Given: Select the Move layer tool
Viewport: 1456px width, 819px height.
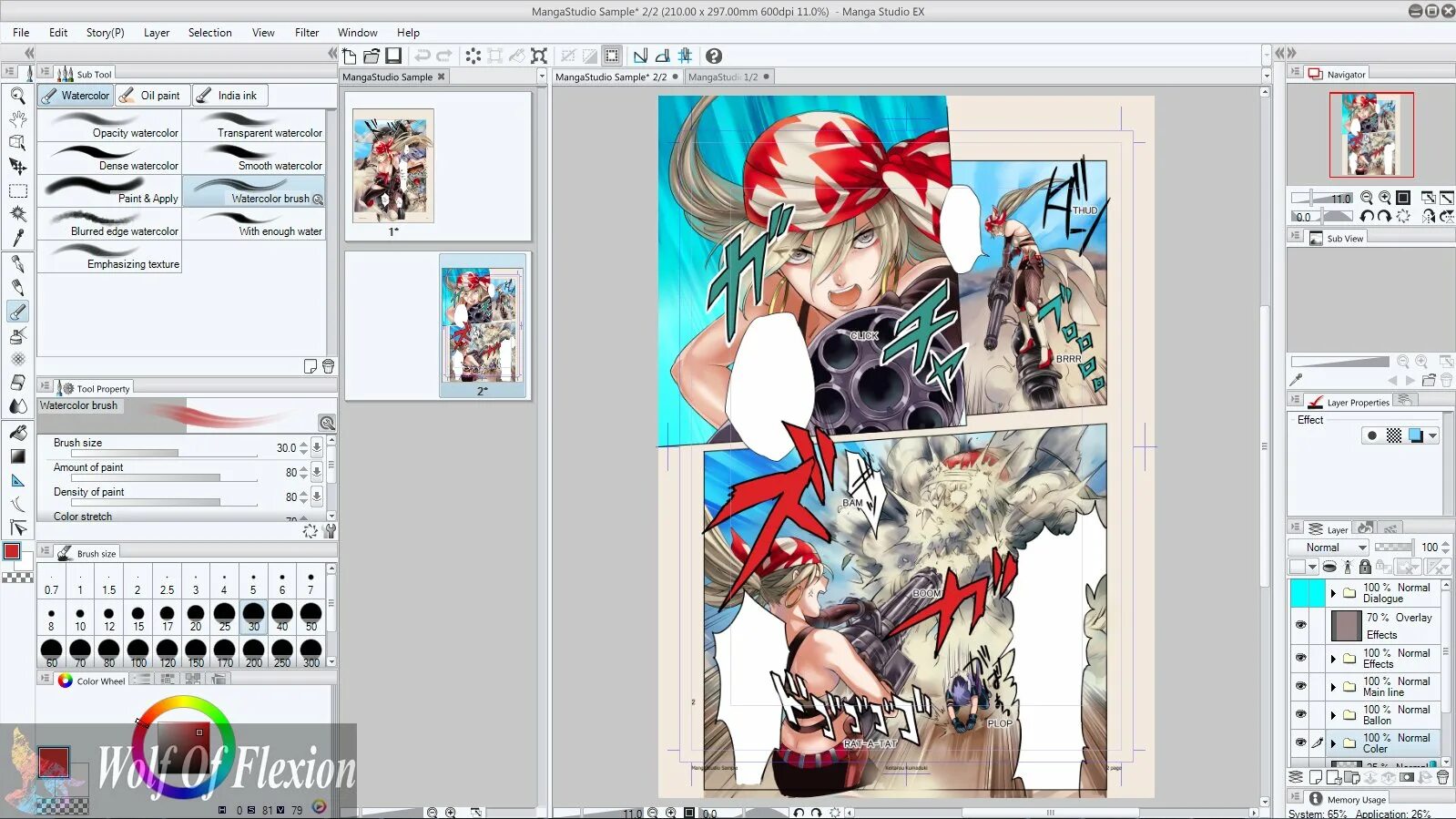Looking at the screenshot, I should (17, 166).
